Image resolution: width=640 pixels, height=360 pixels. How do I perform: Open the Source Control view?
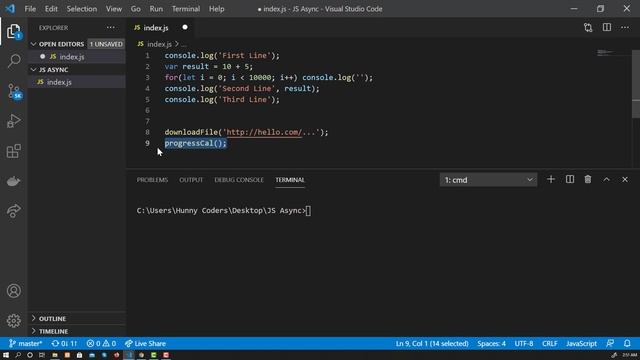[x=13, y=91]
